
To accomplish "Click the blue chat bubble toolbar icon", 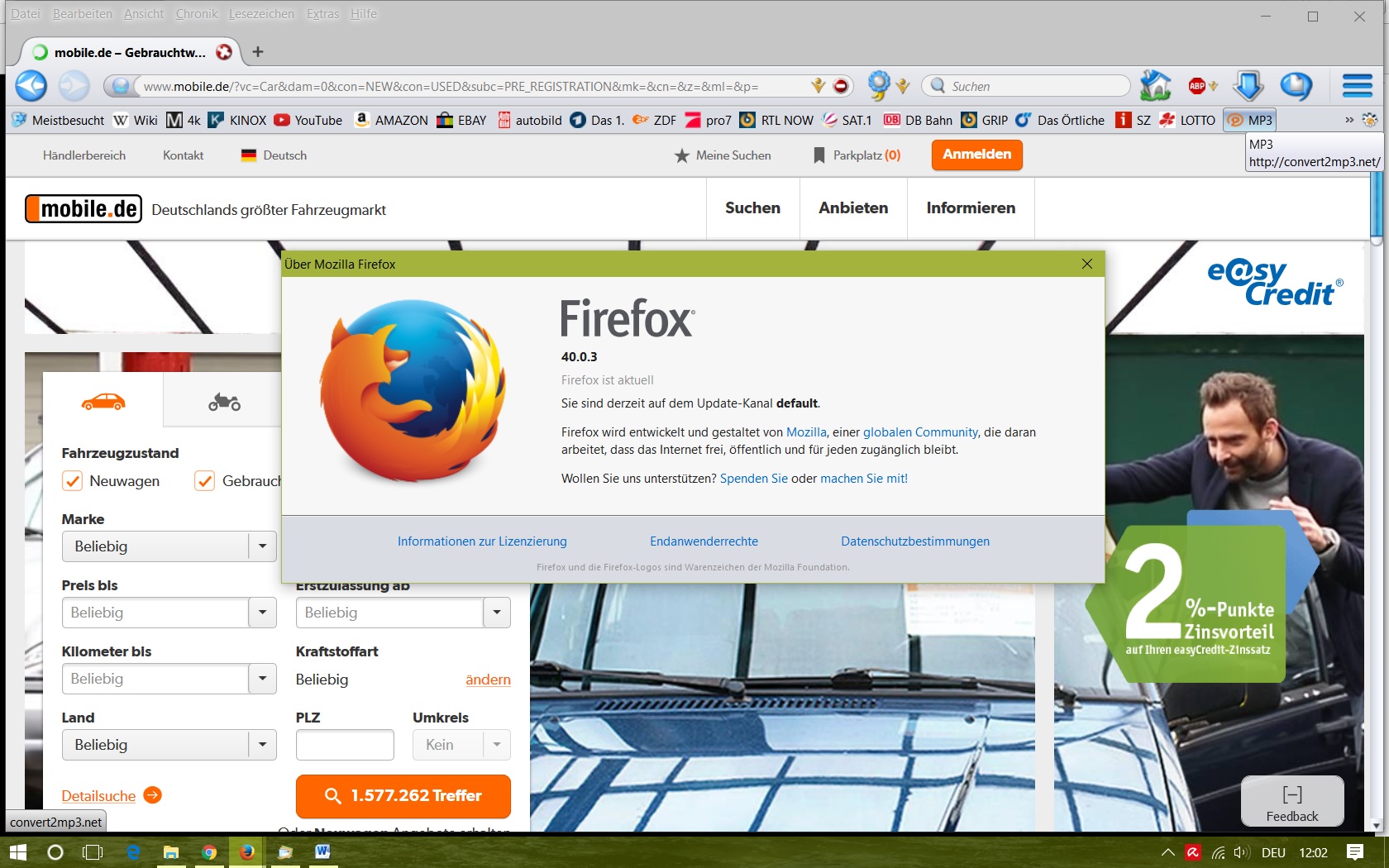I will (x=1296, y=86).
